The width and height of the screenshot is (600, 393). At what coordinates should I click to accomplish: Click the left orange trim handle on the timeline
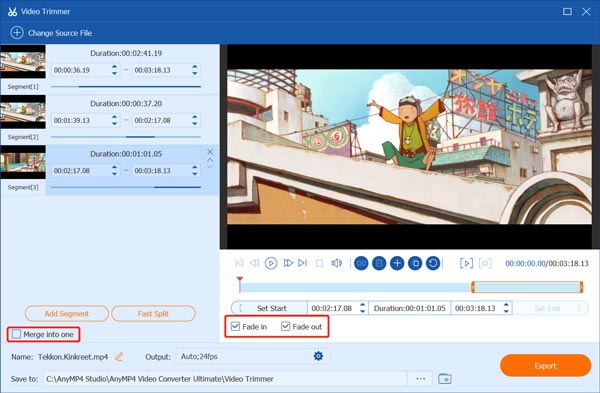pyautogui.click(x=473, y=287)
